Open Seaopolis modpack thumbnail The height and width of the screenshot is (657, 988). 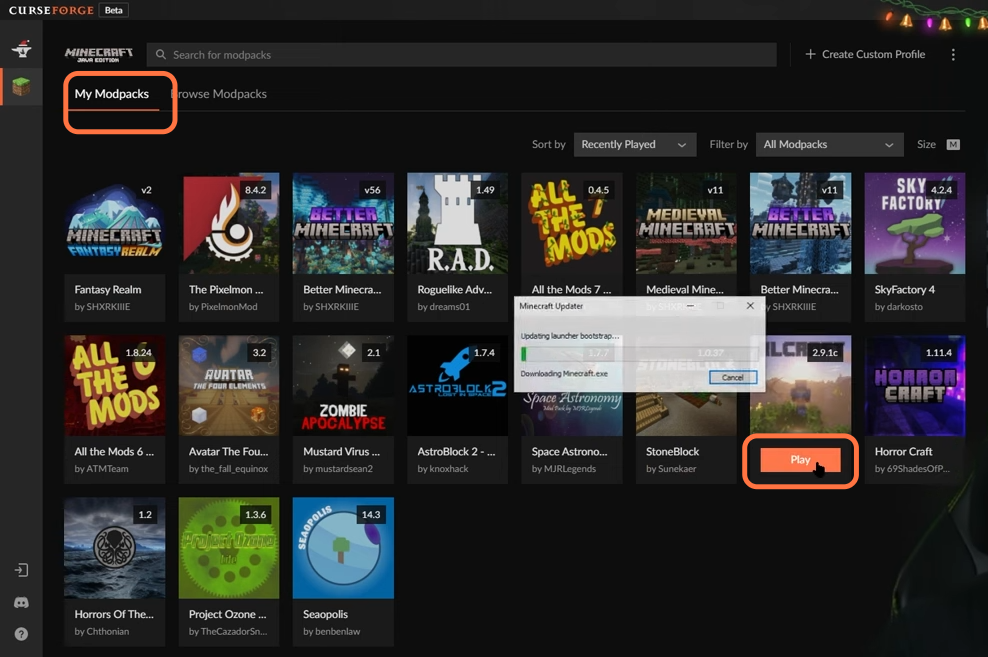pos(343,548)
